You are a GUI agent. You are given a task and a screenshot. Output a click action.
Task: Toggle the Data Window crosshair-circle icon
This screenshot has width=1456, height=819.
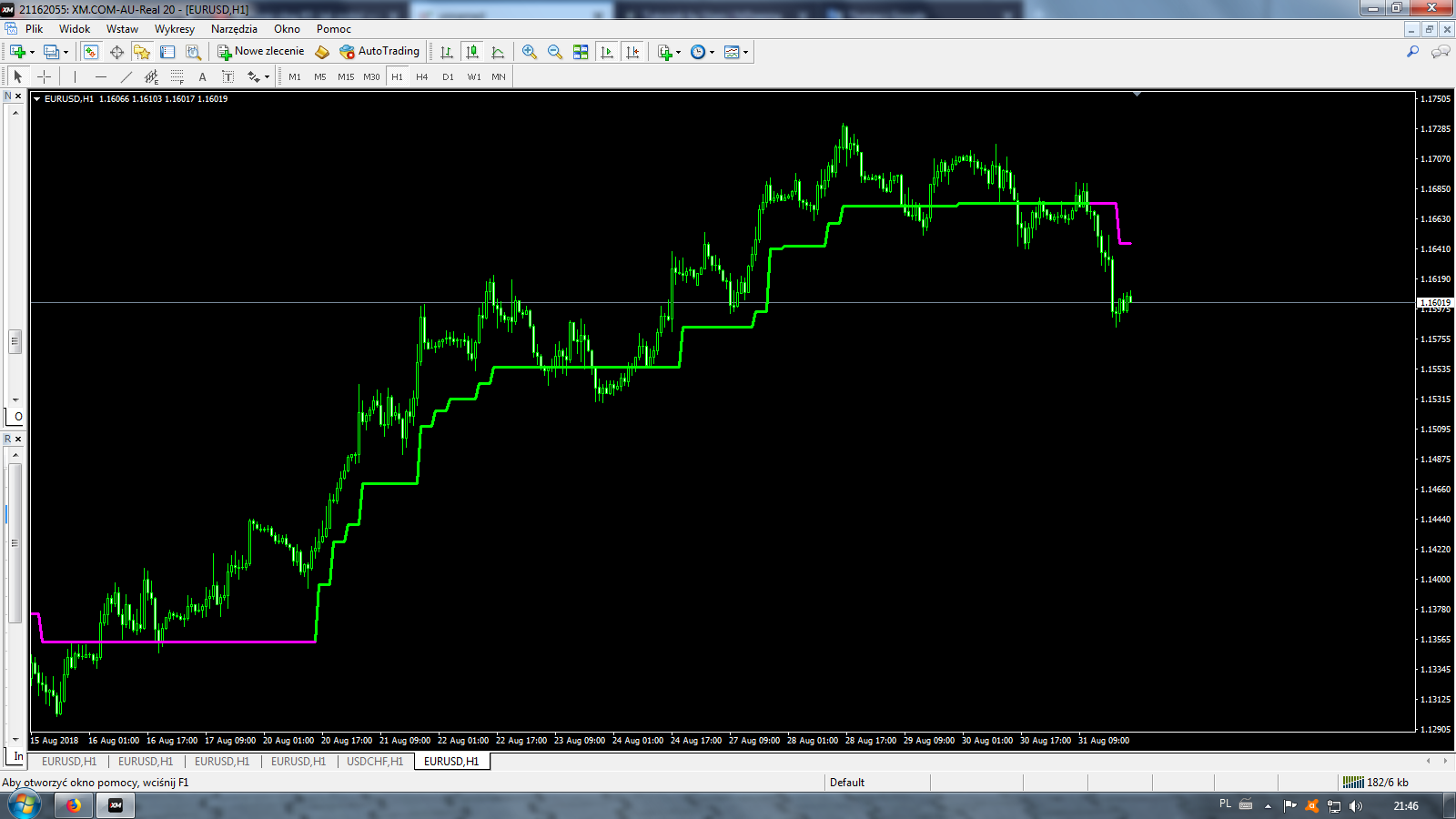[x=116, y=52]
